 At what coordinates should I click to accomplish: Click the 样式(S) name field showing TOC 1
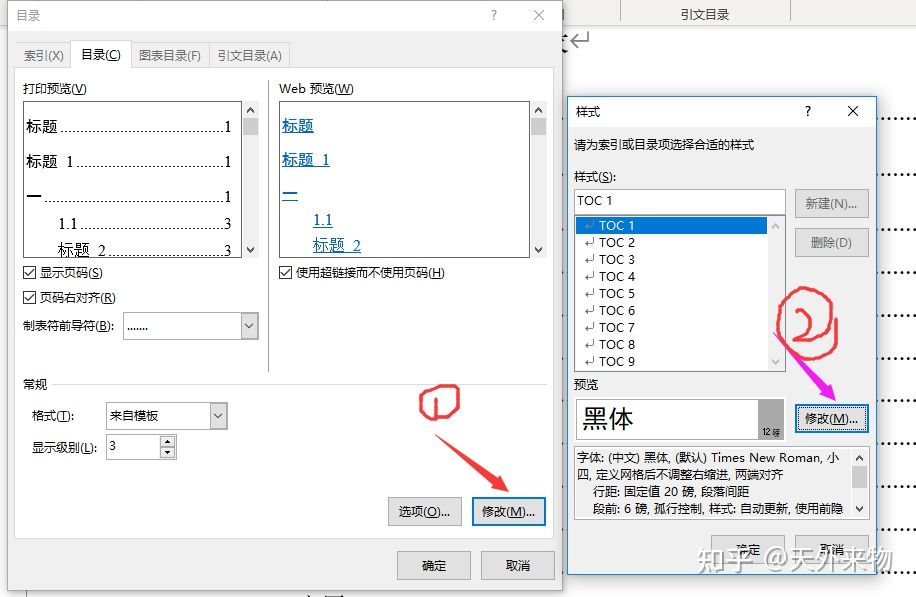680,201
